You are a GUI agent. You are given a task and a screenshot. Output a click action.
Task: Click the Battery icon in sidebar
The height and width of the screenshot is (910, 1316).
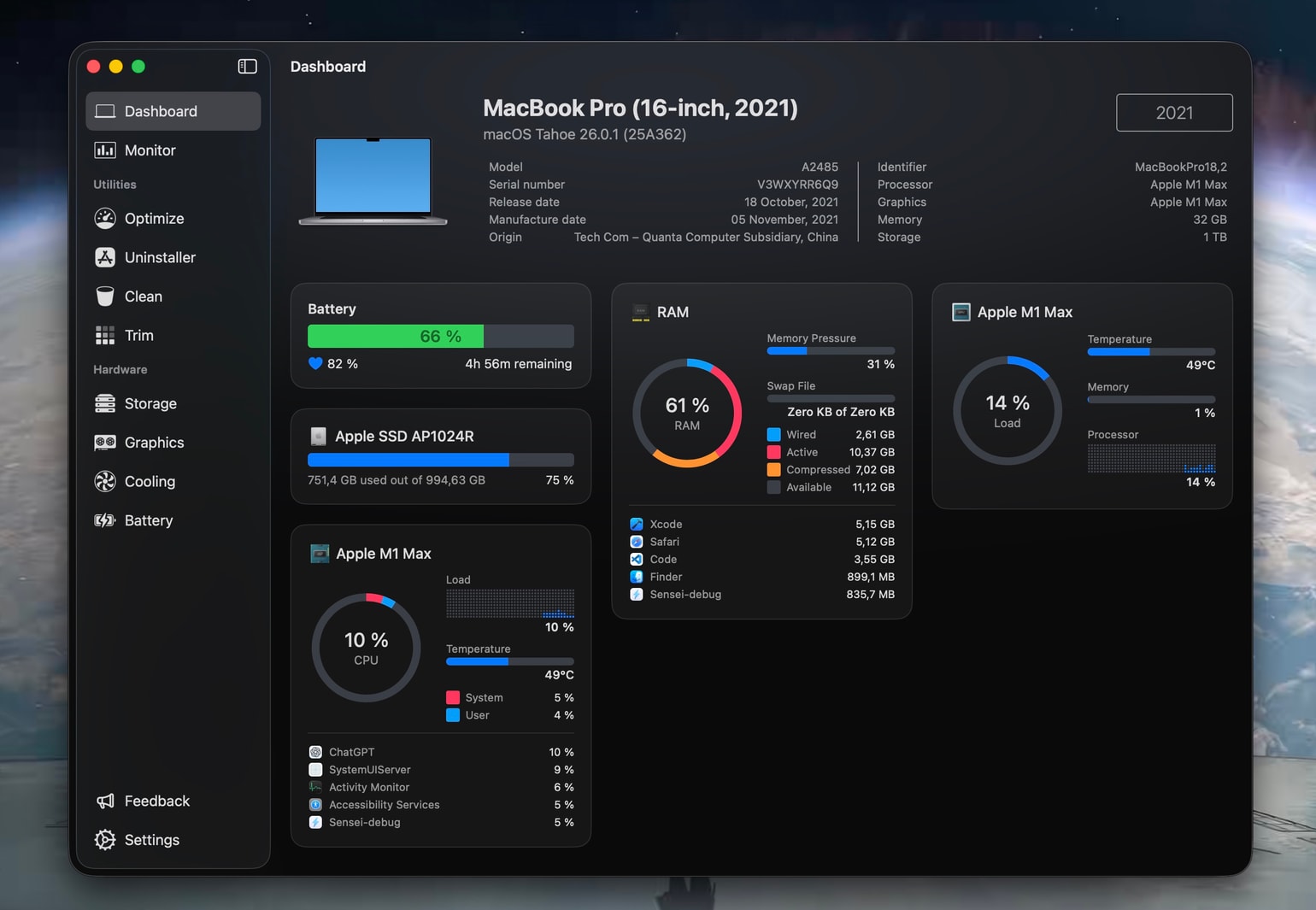click(x=105, y=520)
